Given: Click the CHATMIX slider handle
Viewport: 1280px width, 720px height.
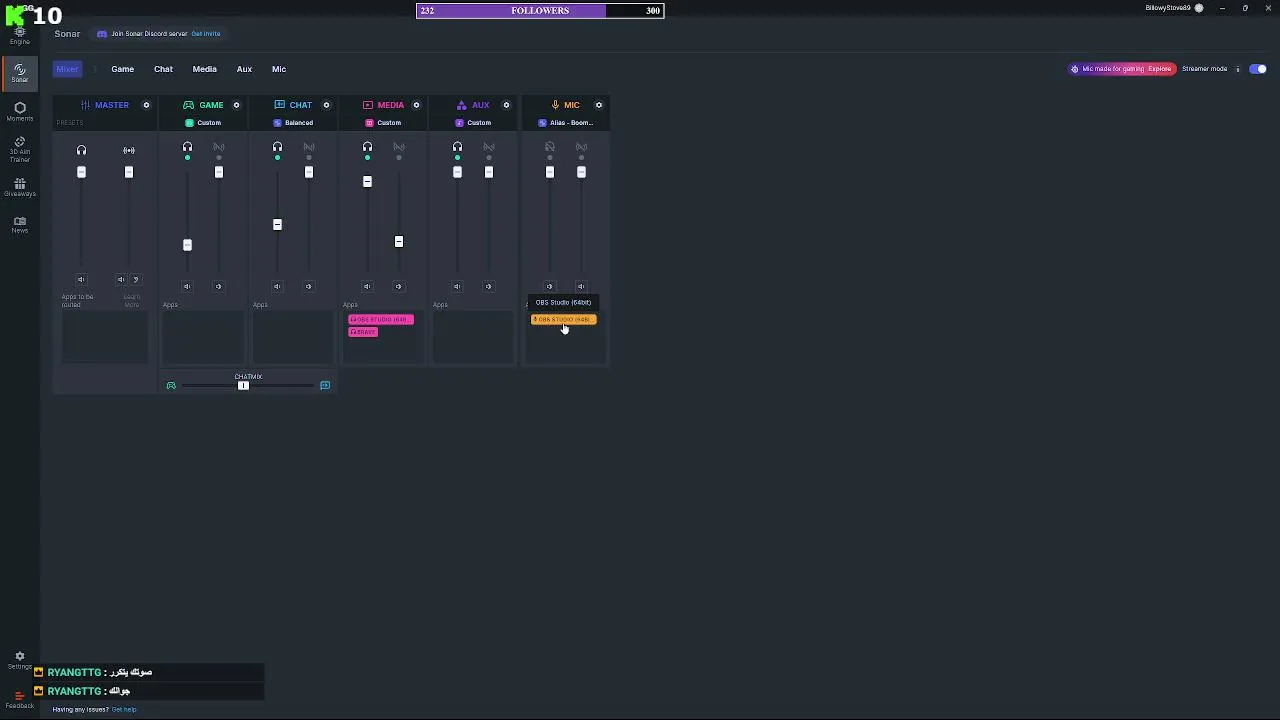Looking at the screenshot, I should 243,385.
